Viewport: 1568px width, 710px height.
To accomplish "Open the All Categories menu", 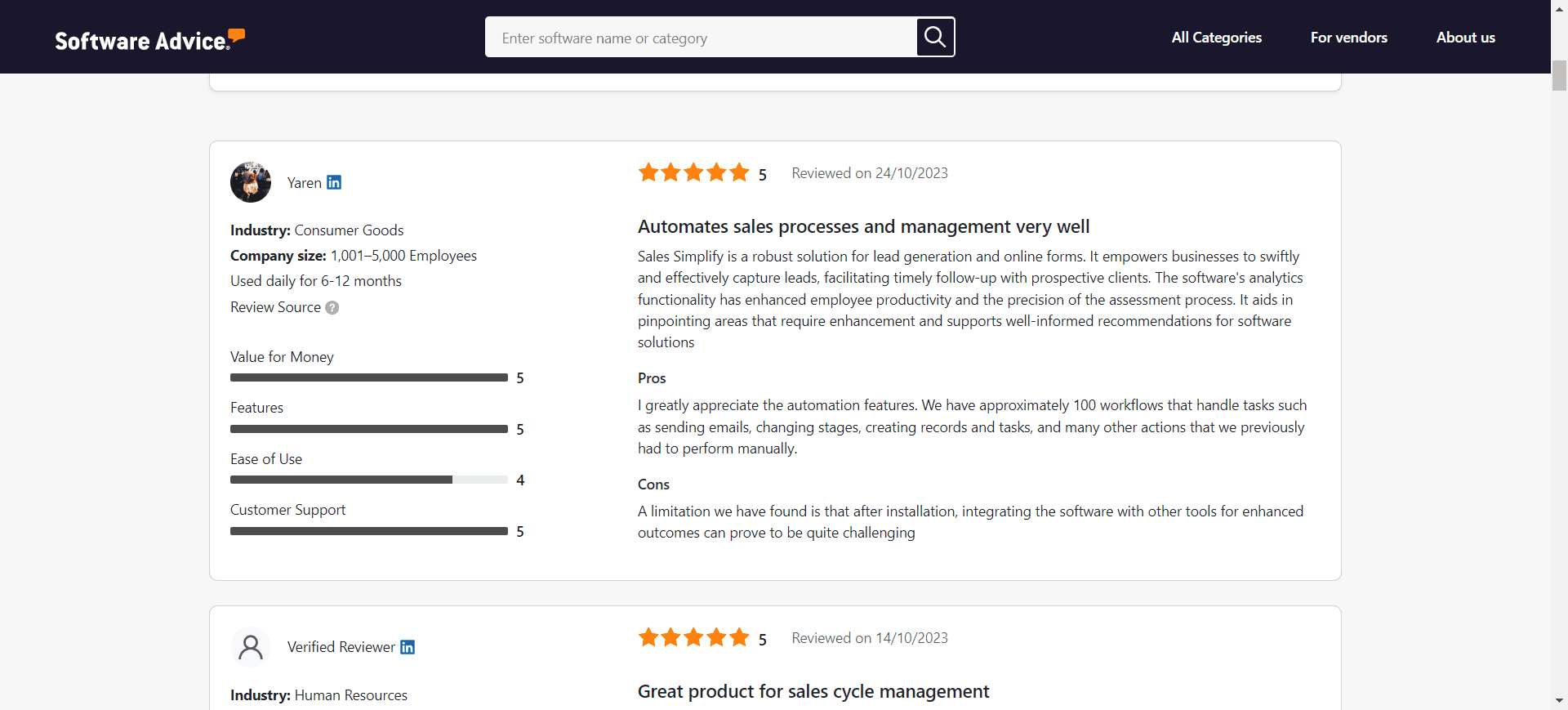I will click(x=1216, y=38).
